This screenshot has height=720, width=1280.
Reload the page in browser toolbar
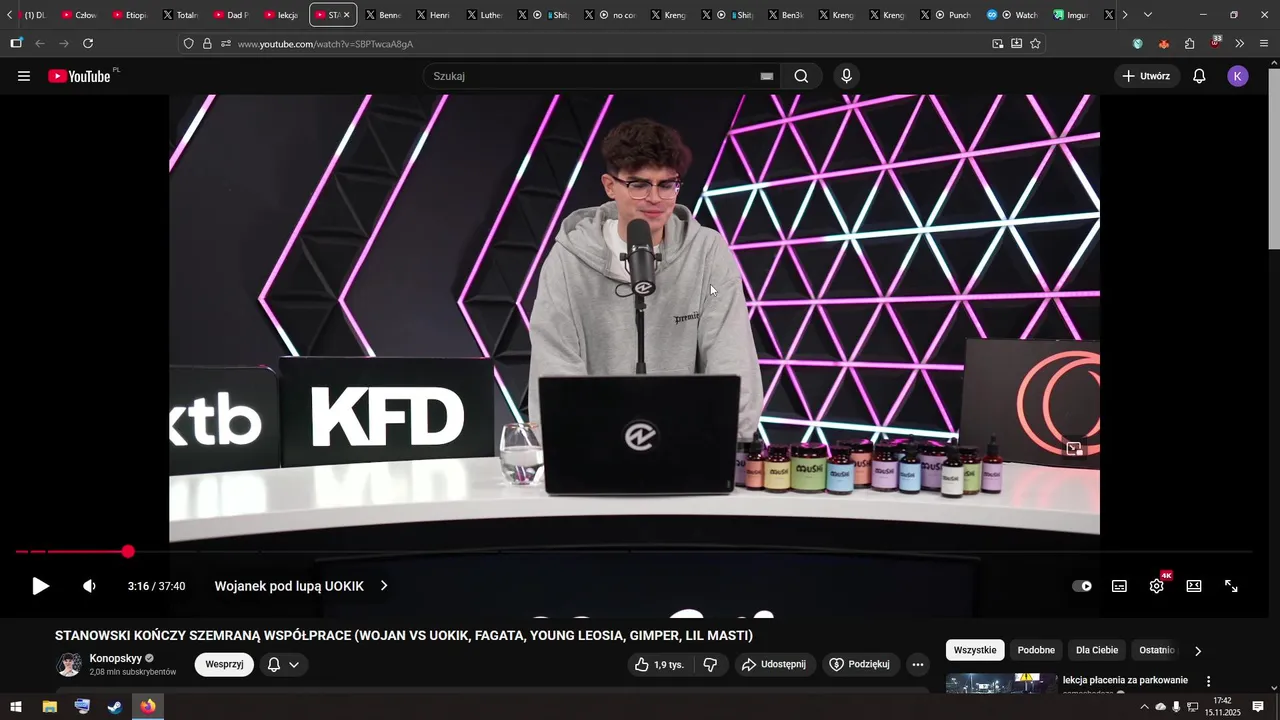pyautogui.click(x=88, y=44)
